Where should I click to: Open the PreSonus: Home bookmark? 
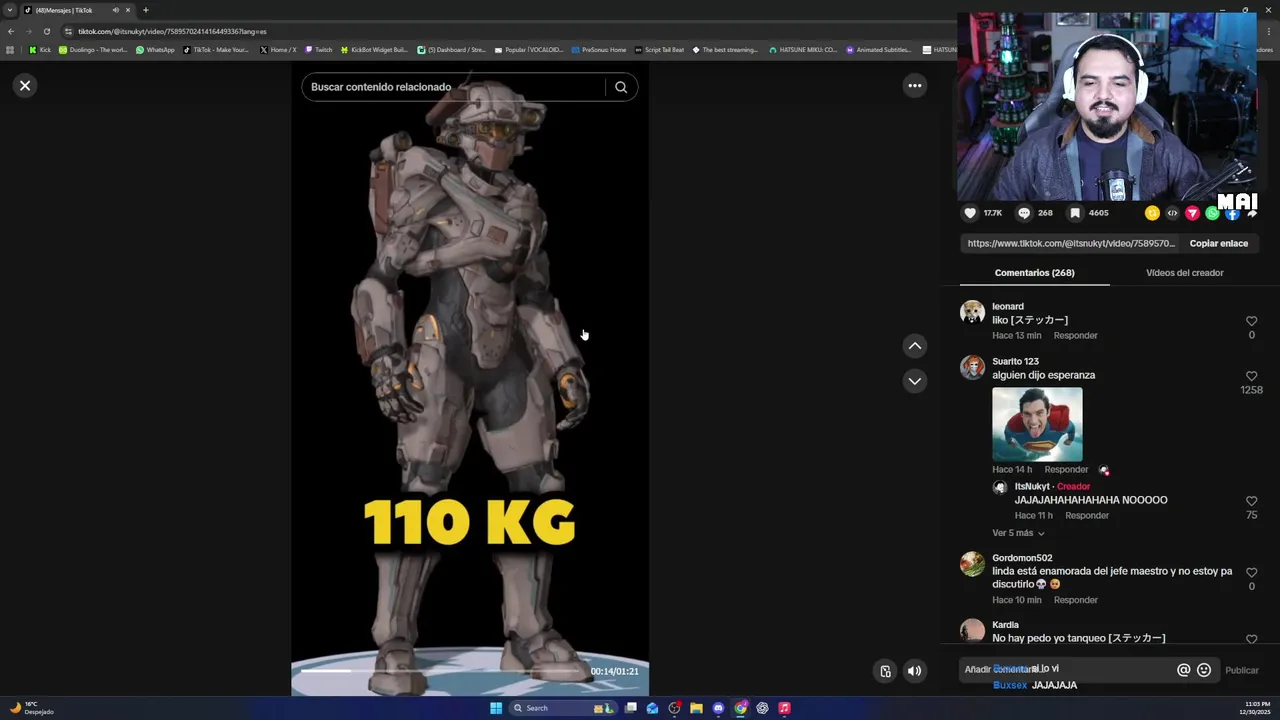(599, 49)
